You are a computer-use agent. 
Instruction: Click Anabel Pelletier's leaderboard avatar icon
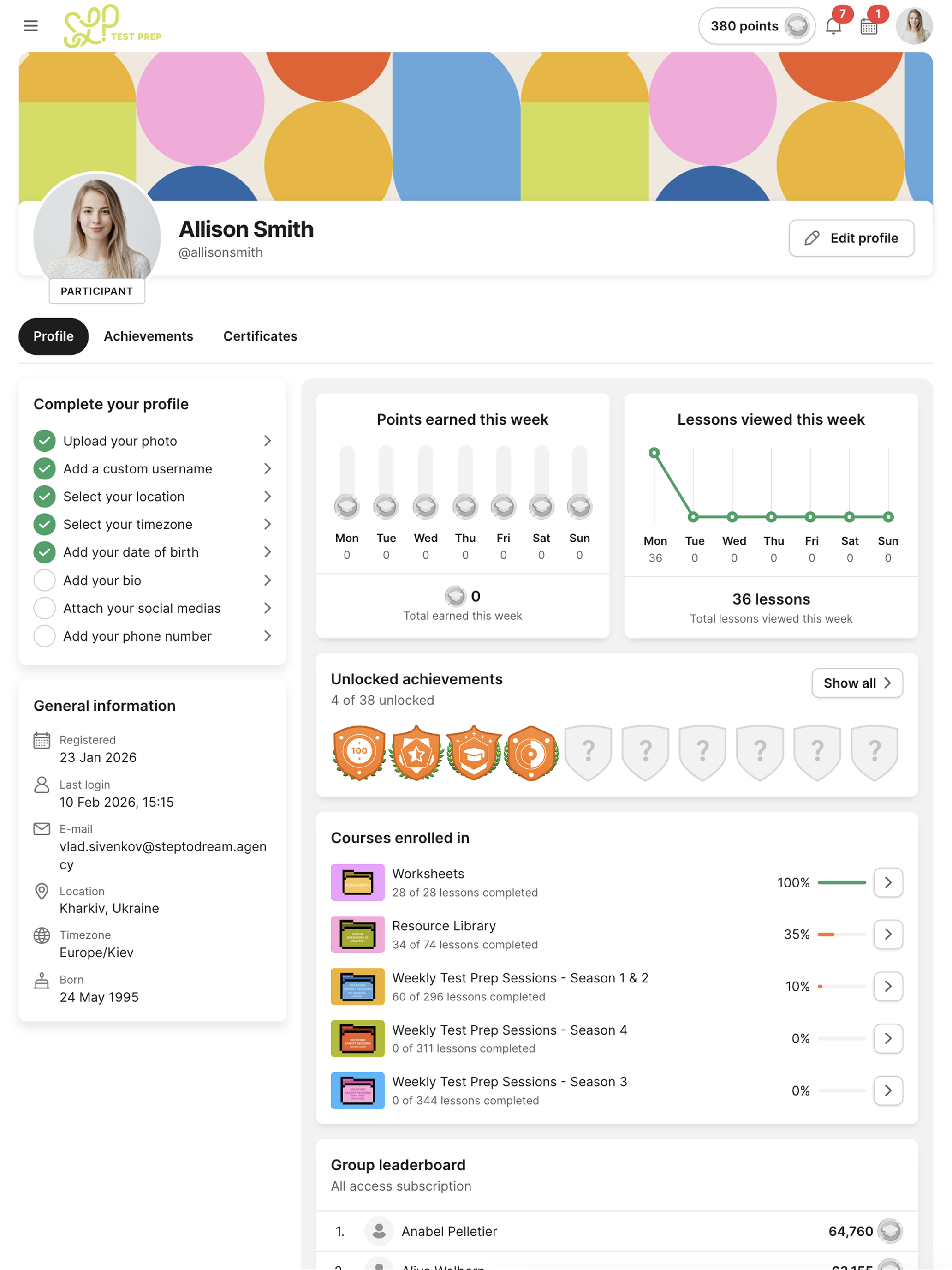click(x=379, y=1231)
